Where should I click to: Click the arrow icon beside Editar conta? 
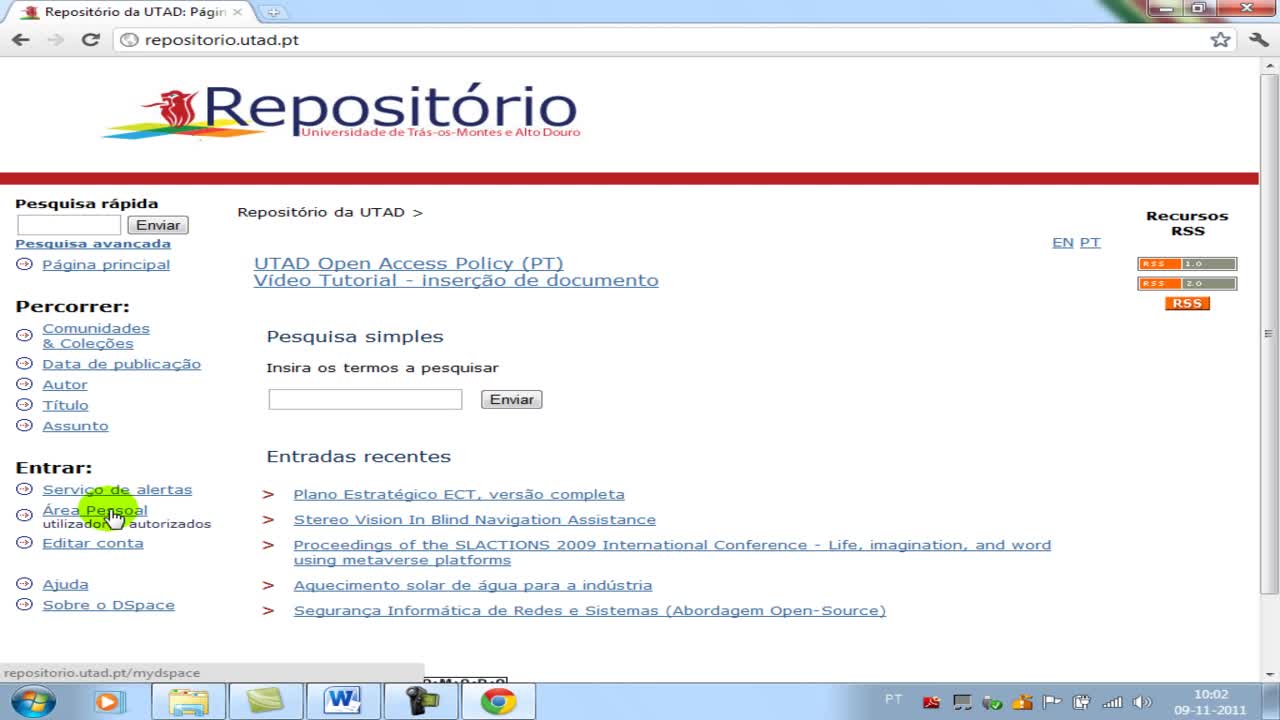pos(24,543)
